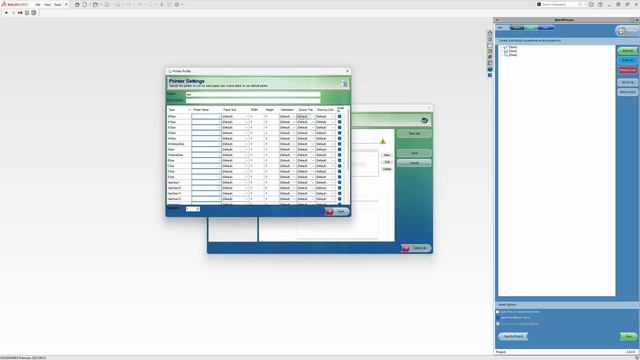This screenshot has width=640, height=360.
Task: Open Appearances task pane tab
Action: [x=490, y=57]
